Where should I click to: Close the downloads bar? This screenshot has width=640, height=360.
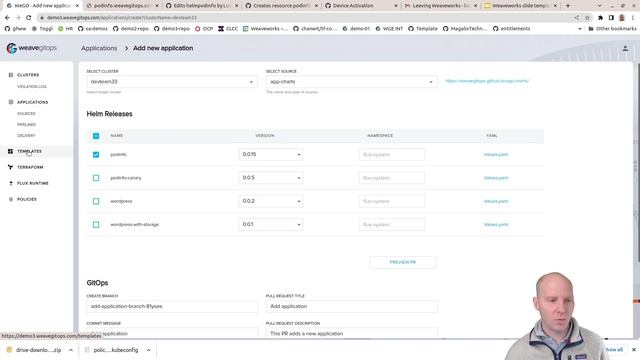coord(634,350)
